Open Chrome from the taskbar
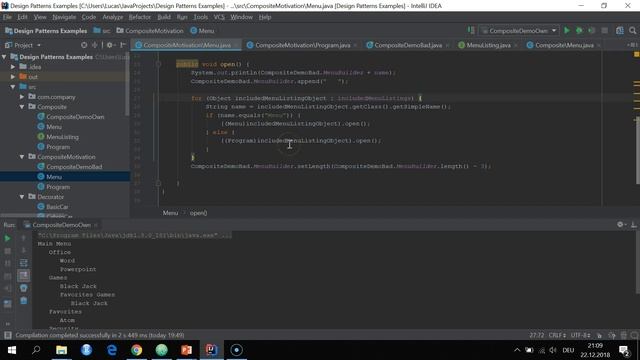 [137, 350]
